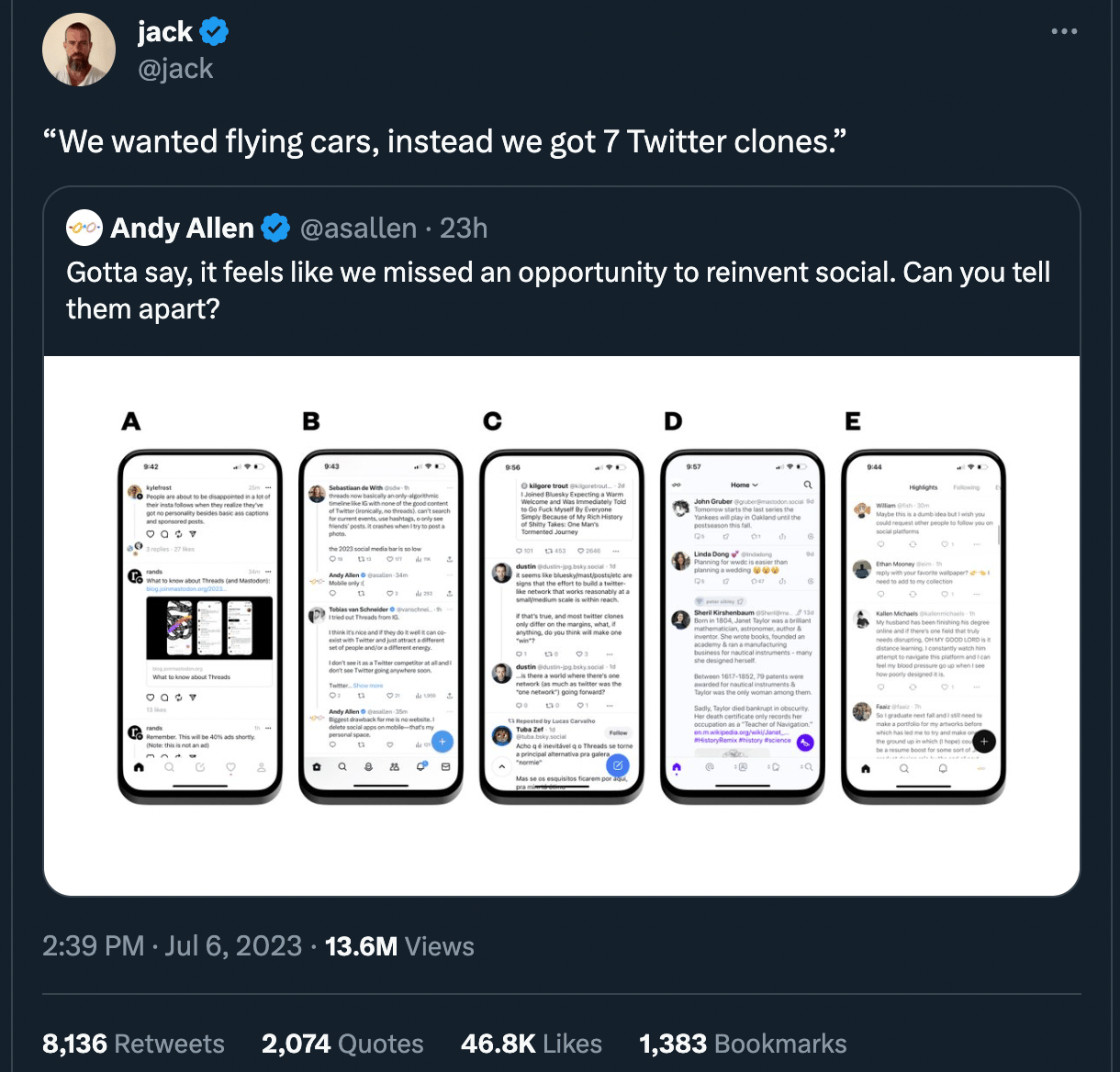
Task: Show the 8,136 Retweets list
Action: tap(134, 1044)
